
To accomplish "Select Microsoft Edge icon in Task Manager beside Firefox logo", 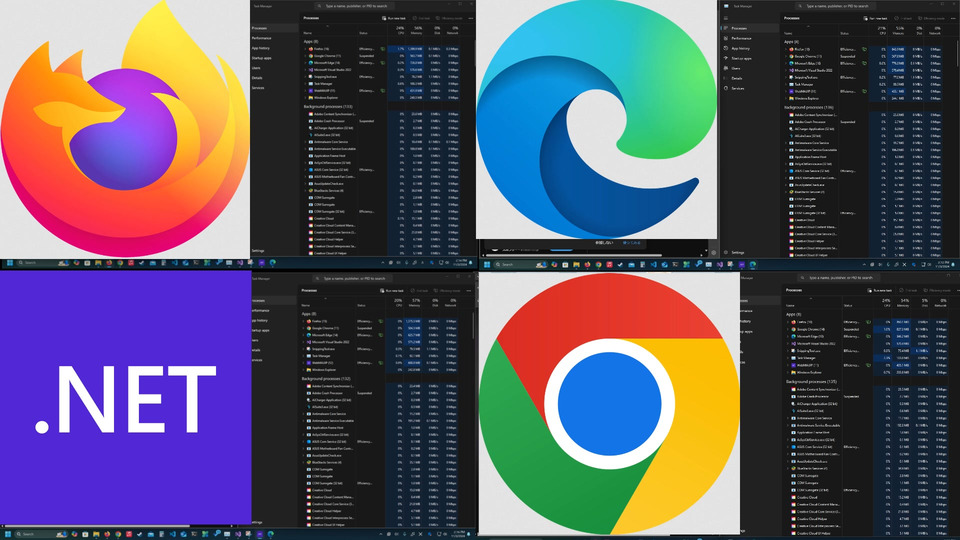I will tap(310, 63).
